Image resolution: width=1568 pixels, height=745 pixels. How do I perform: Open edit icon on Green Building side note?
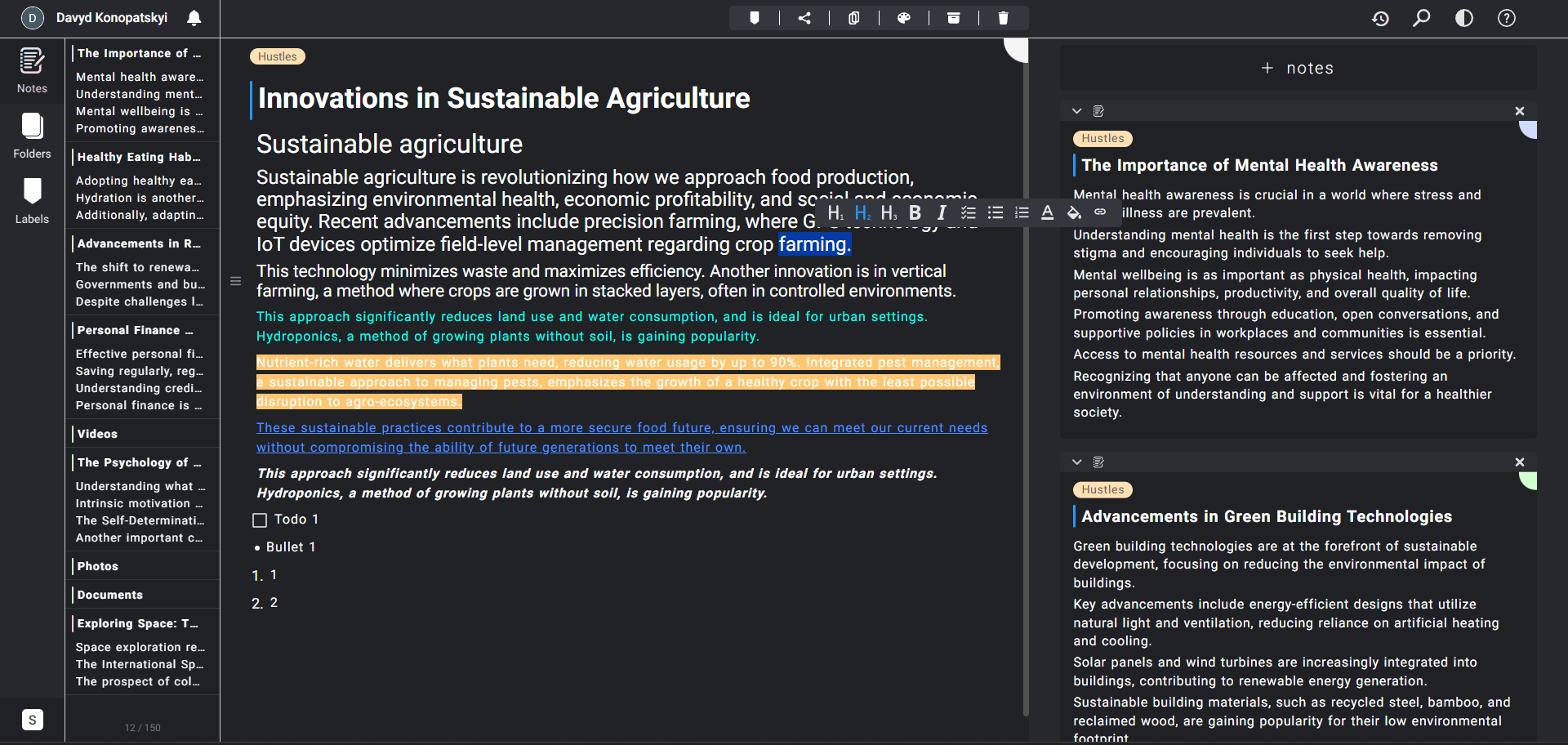[1099, 462]
